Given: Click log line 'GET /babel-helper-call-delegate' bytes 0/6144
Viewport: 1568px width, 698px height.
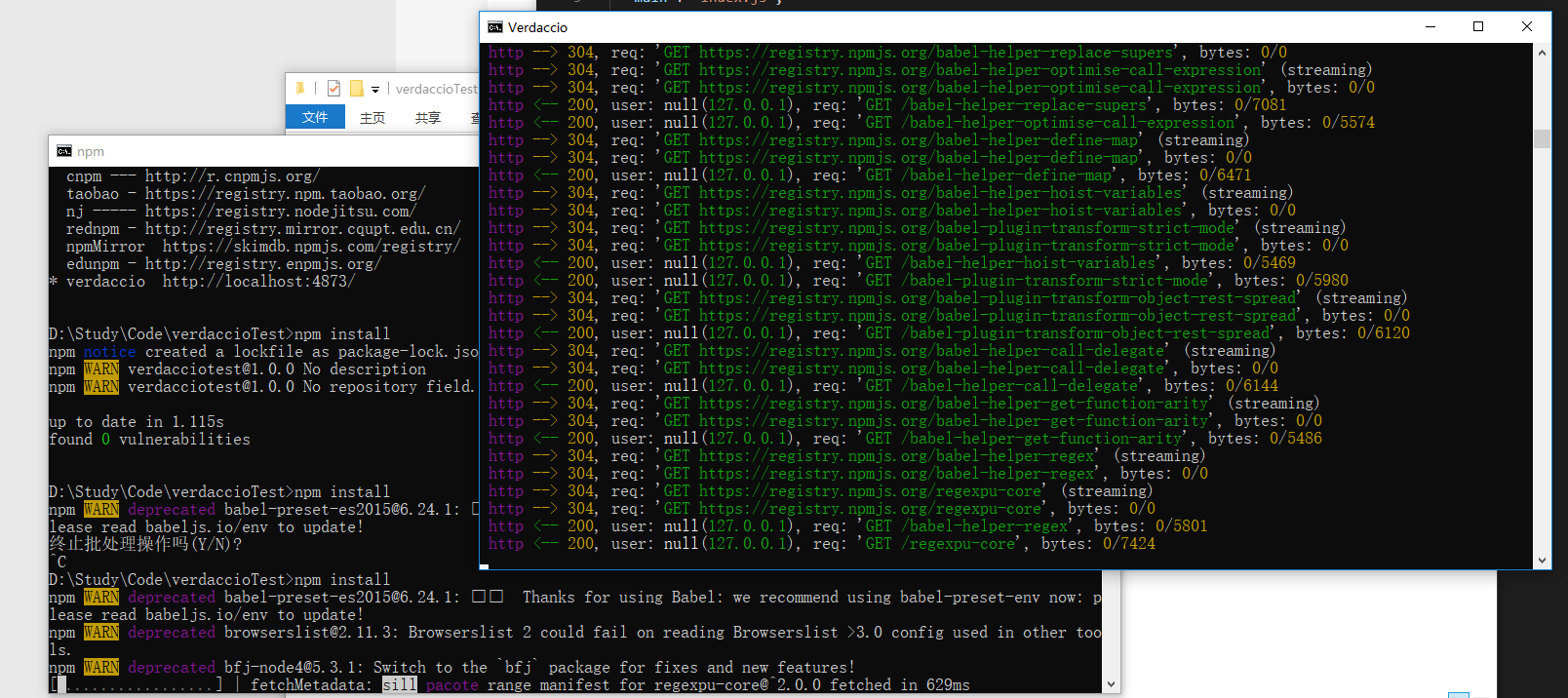Looking at the screenshot, I should (x=882, y=386).
